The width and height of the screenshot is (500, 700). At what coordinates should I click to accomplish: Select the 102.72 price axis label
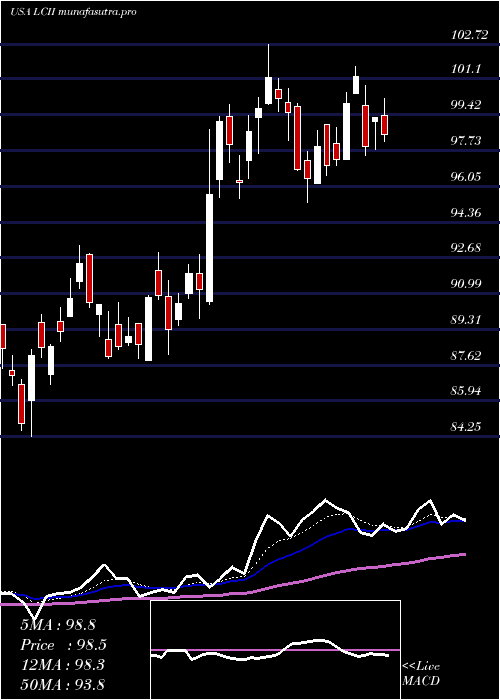(469, 35)
